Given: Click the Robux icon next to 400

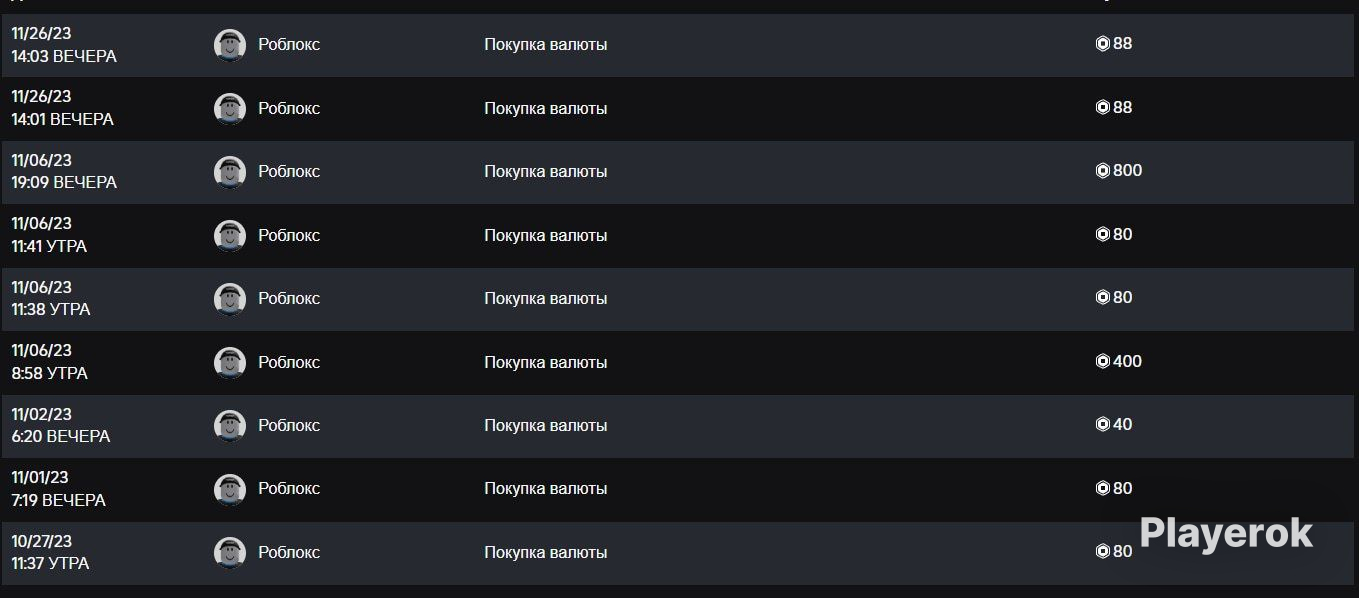Looking at the screenshot, I should pos(1103,361).
